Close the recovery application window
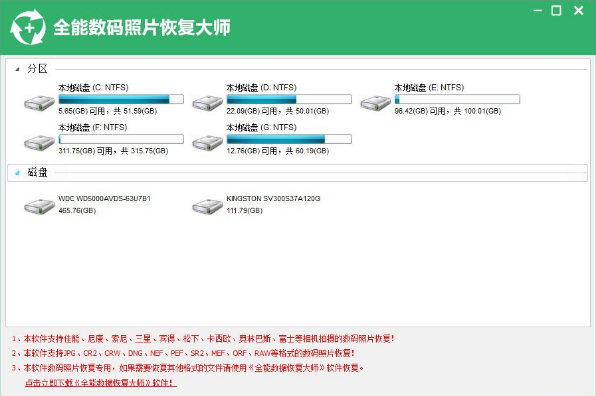 tap(579, 11)
